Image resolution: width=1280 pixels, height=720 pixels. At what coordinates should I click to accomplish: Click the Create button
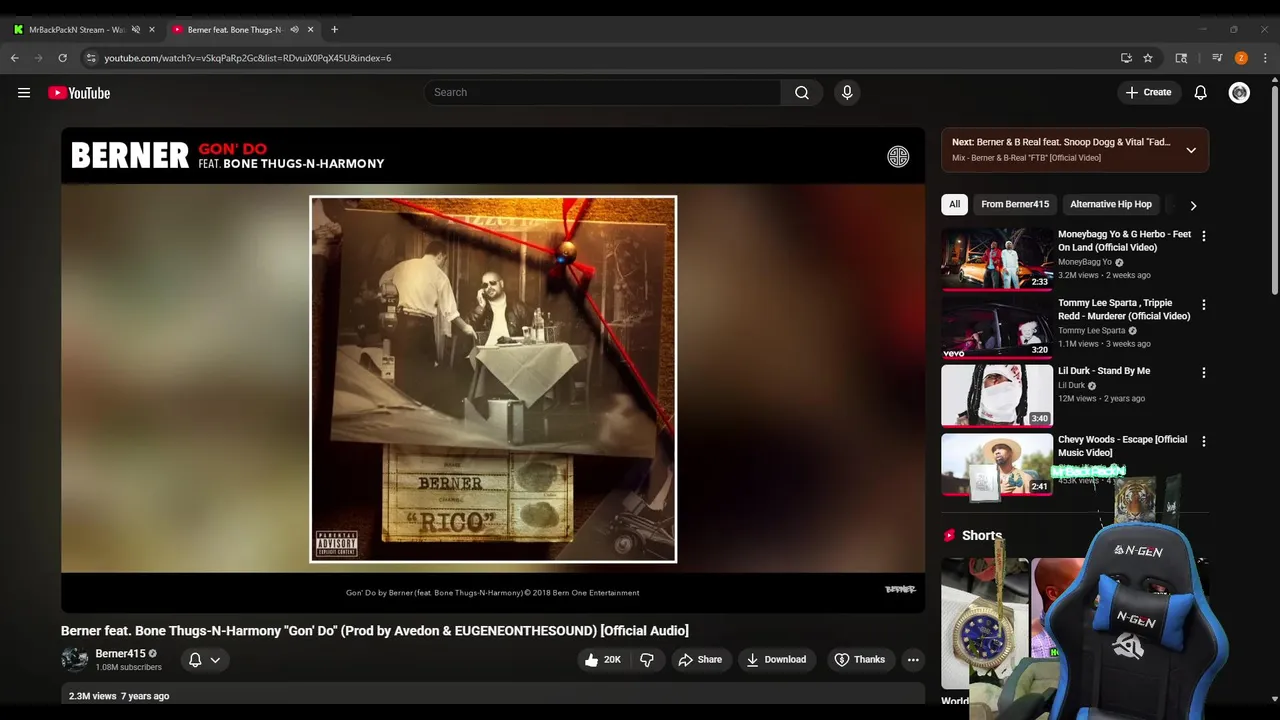click(1148, 93)
